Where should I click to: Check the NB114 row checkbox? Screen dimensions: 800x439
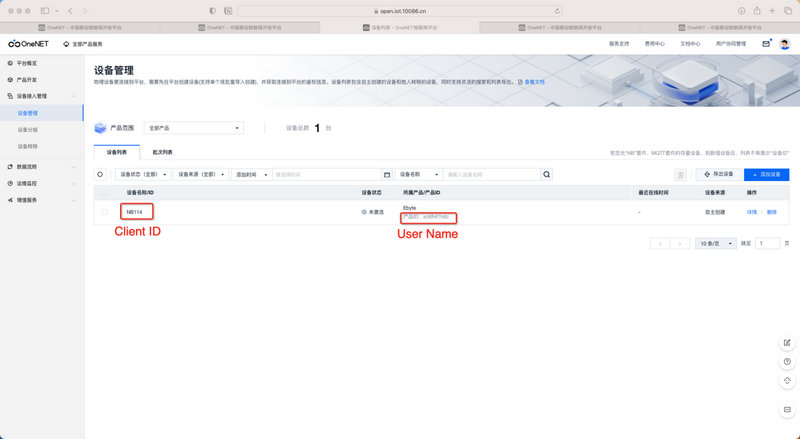click(x=105, y=212)
